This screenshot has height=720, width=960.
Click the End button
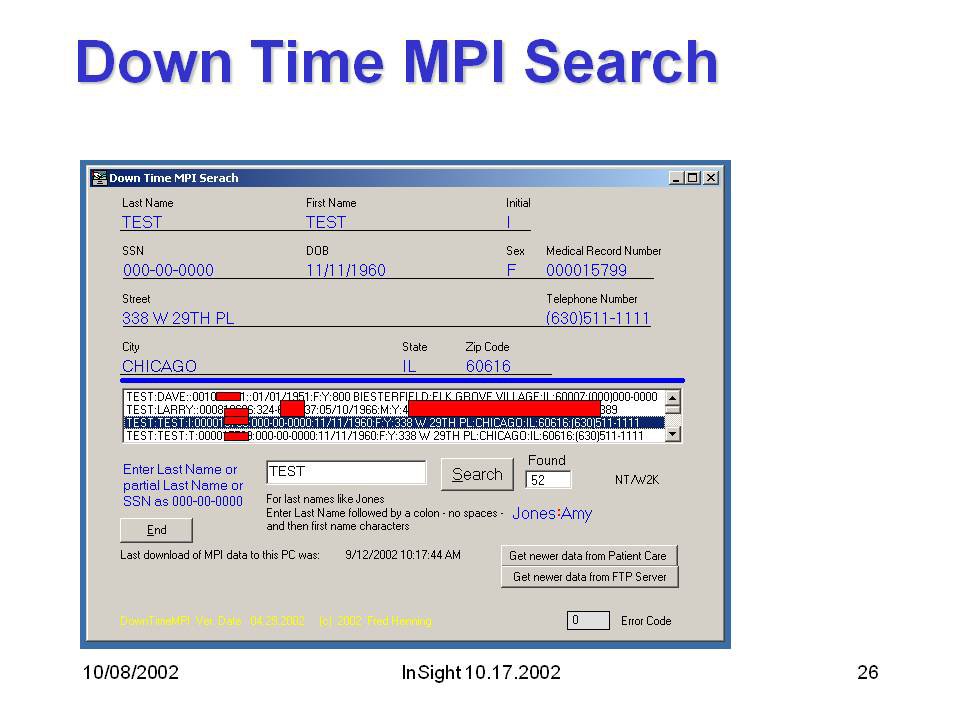tap(156, 530)
